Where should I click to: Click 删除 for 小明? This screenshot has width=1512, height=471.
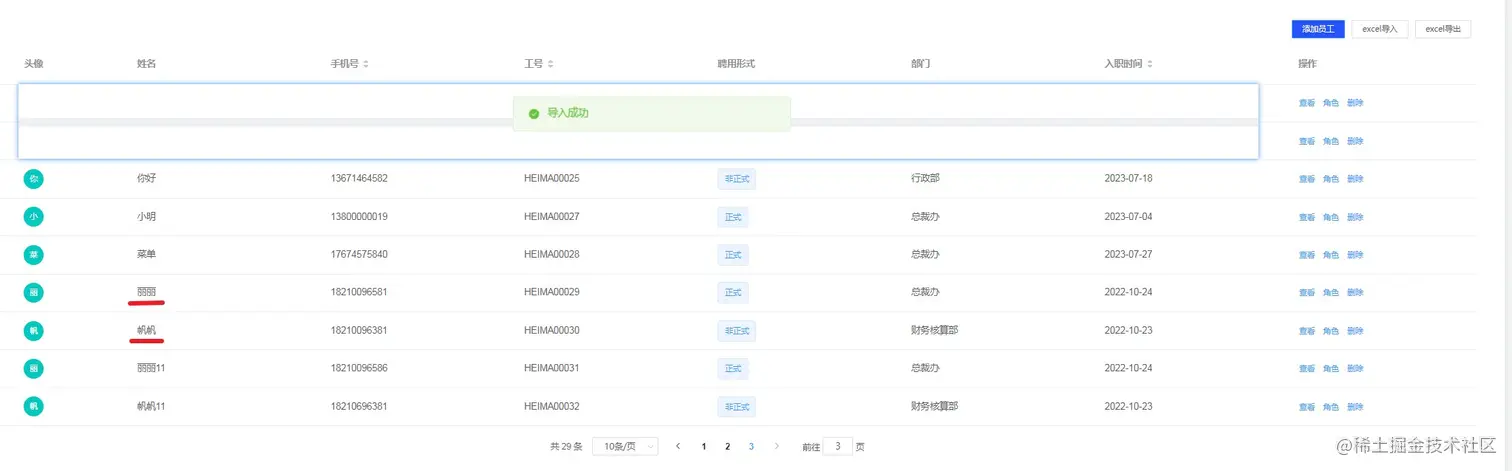click(x=1355, y=217)
